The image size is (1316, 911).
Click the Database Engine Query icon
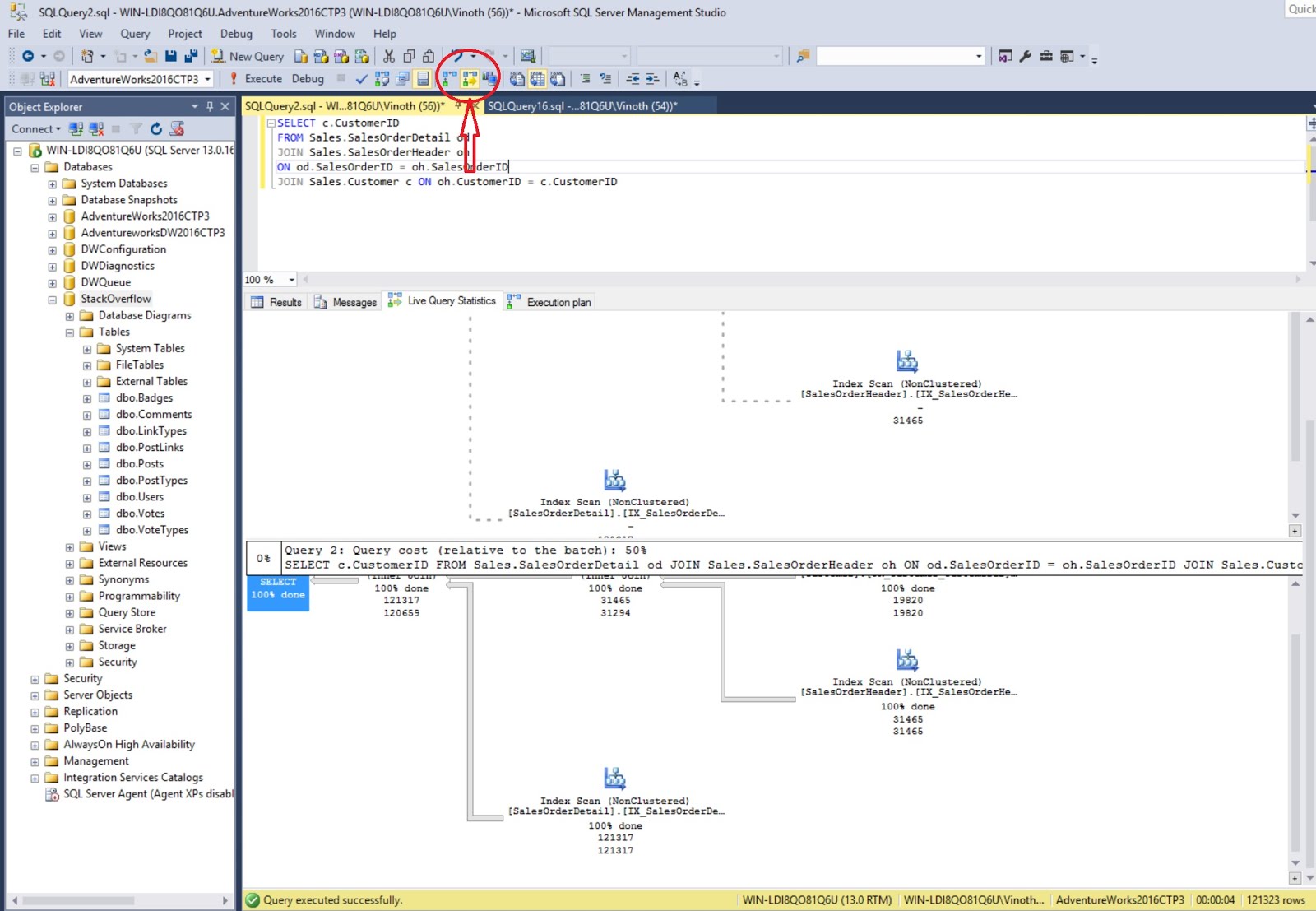[x=301, y=56]
